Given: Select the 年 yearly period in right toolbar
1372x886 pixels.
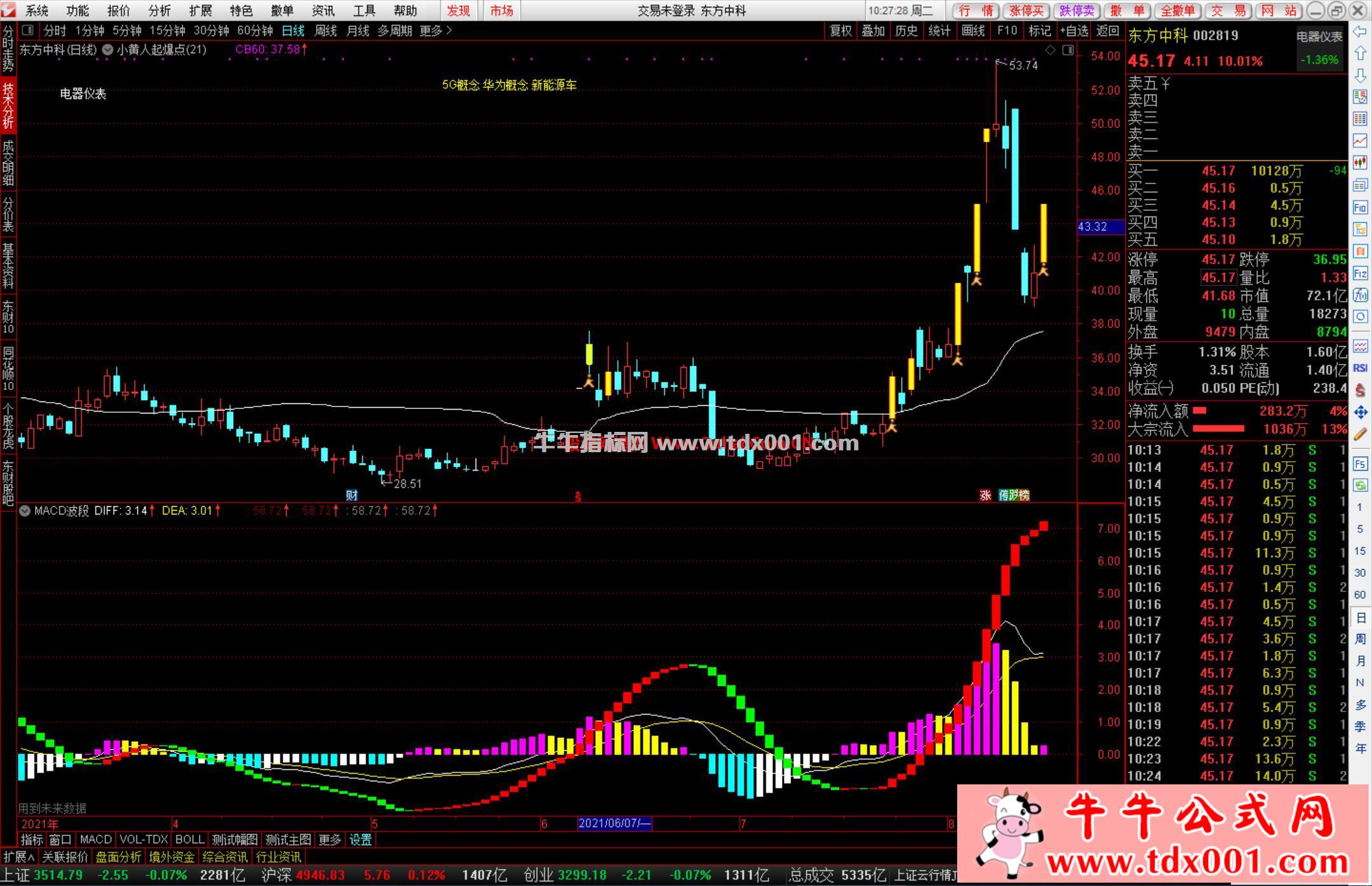Looking at the screenshot, I should pos(1360,748).
